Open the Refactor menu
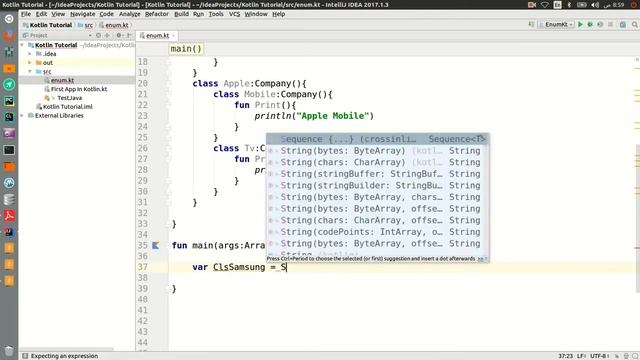 157,14
